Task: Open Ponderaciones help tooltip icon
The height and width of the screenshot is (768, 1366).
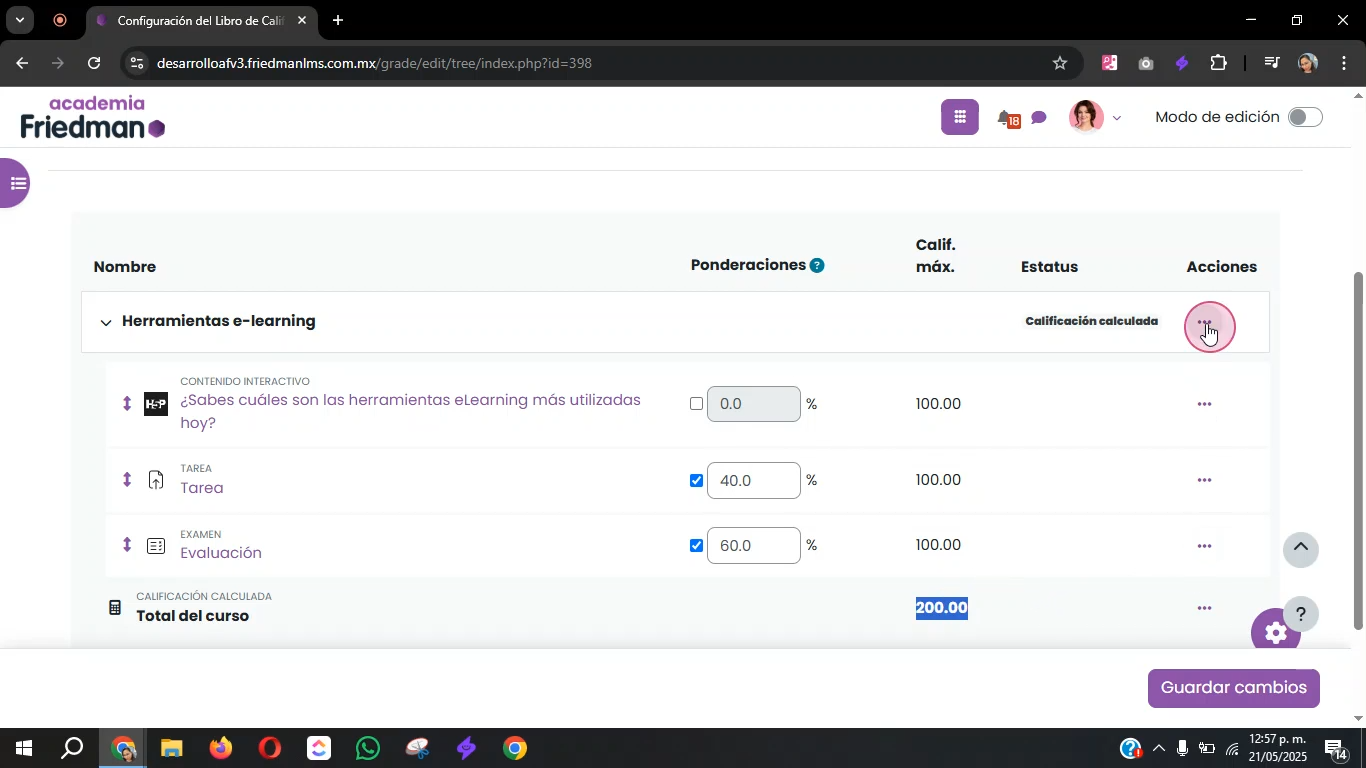Action: [817, 265]
